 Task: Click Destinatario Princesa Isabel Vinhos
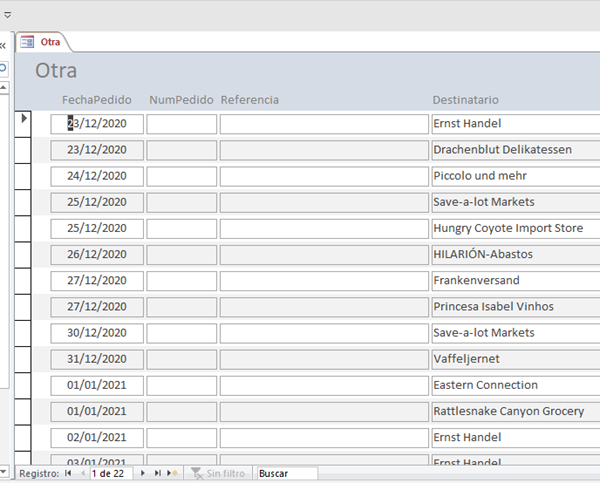click(516, 307)
